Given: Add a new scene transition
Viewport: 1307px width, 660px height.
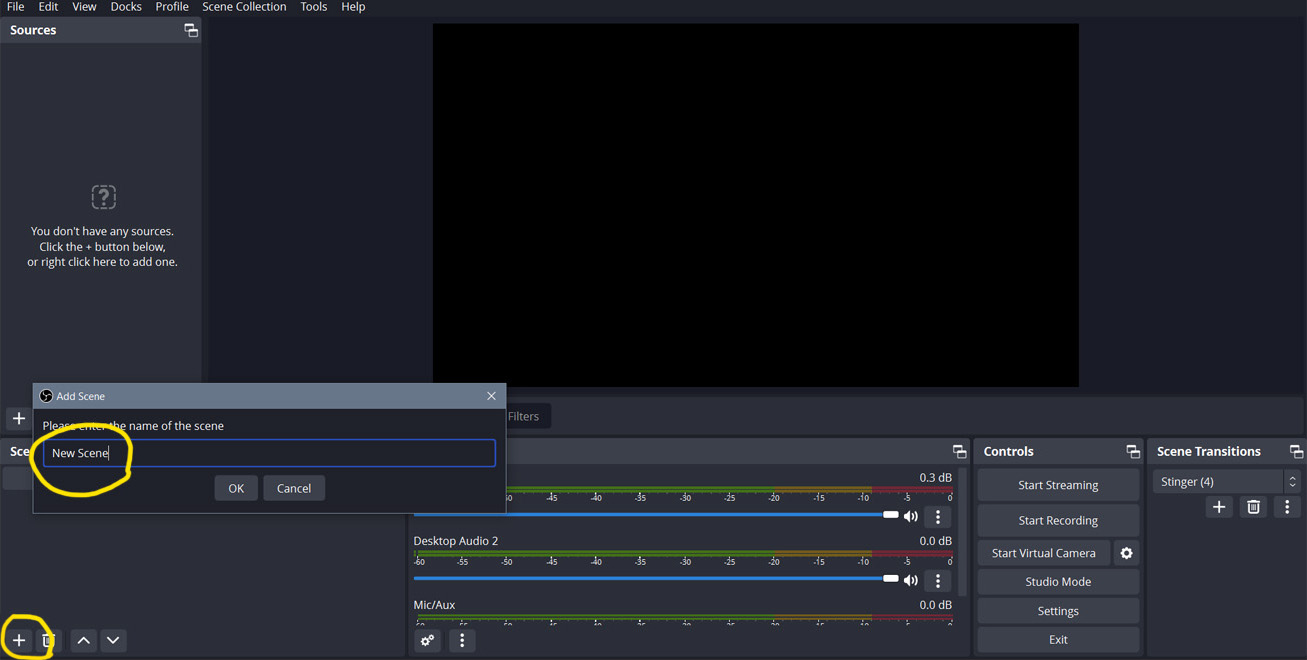Looking at the screenshot, I should point(1219,507).
